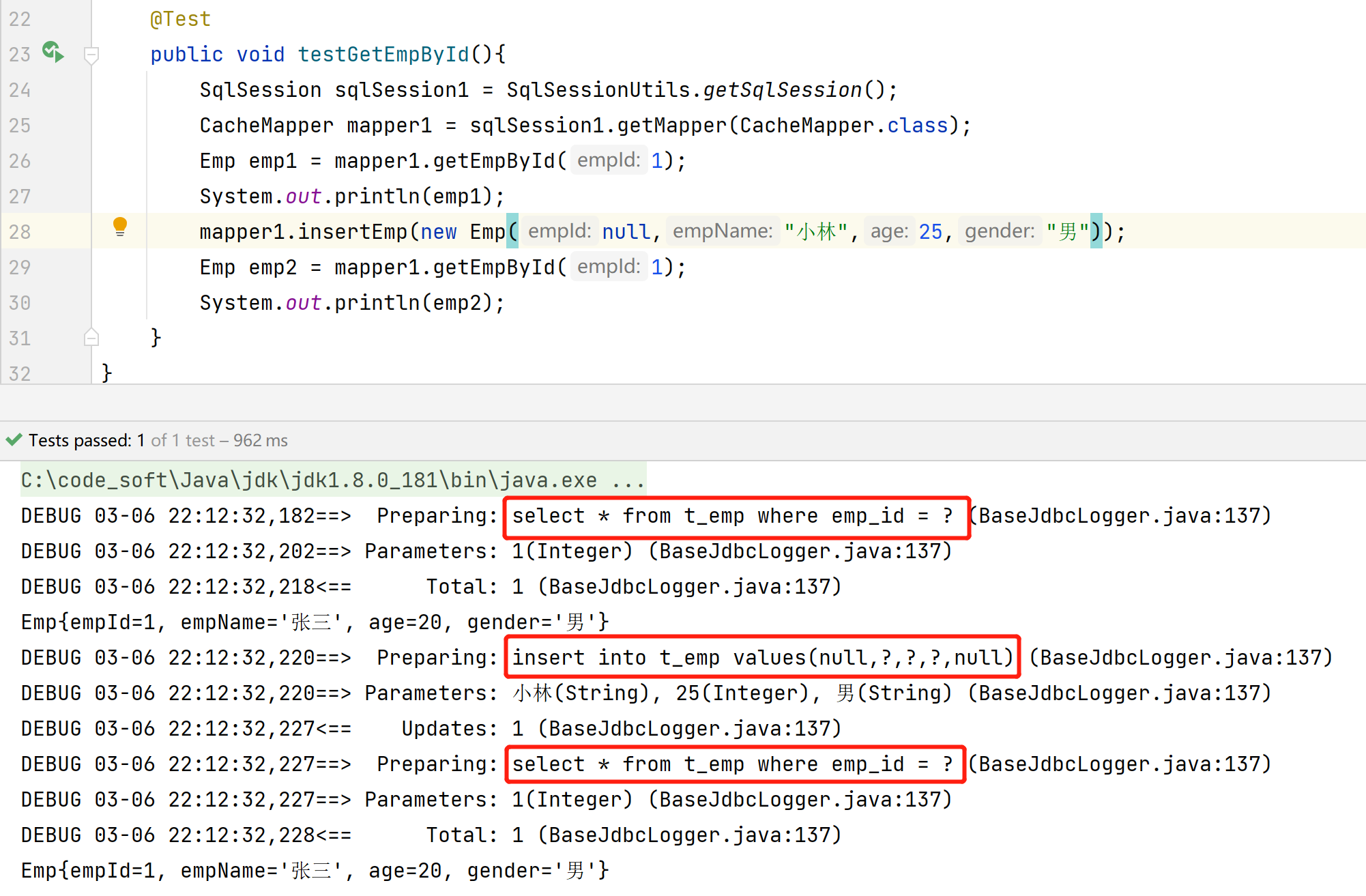Click the 'Tests passed: 1' status text
The width and height of the screenshot is (1366, 896).
point(86,440)
